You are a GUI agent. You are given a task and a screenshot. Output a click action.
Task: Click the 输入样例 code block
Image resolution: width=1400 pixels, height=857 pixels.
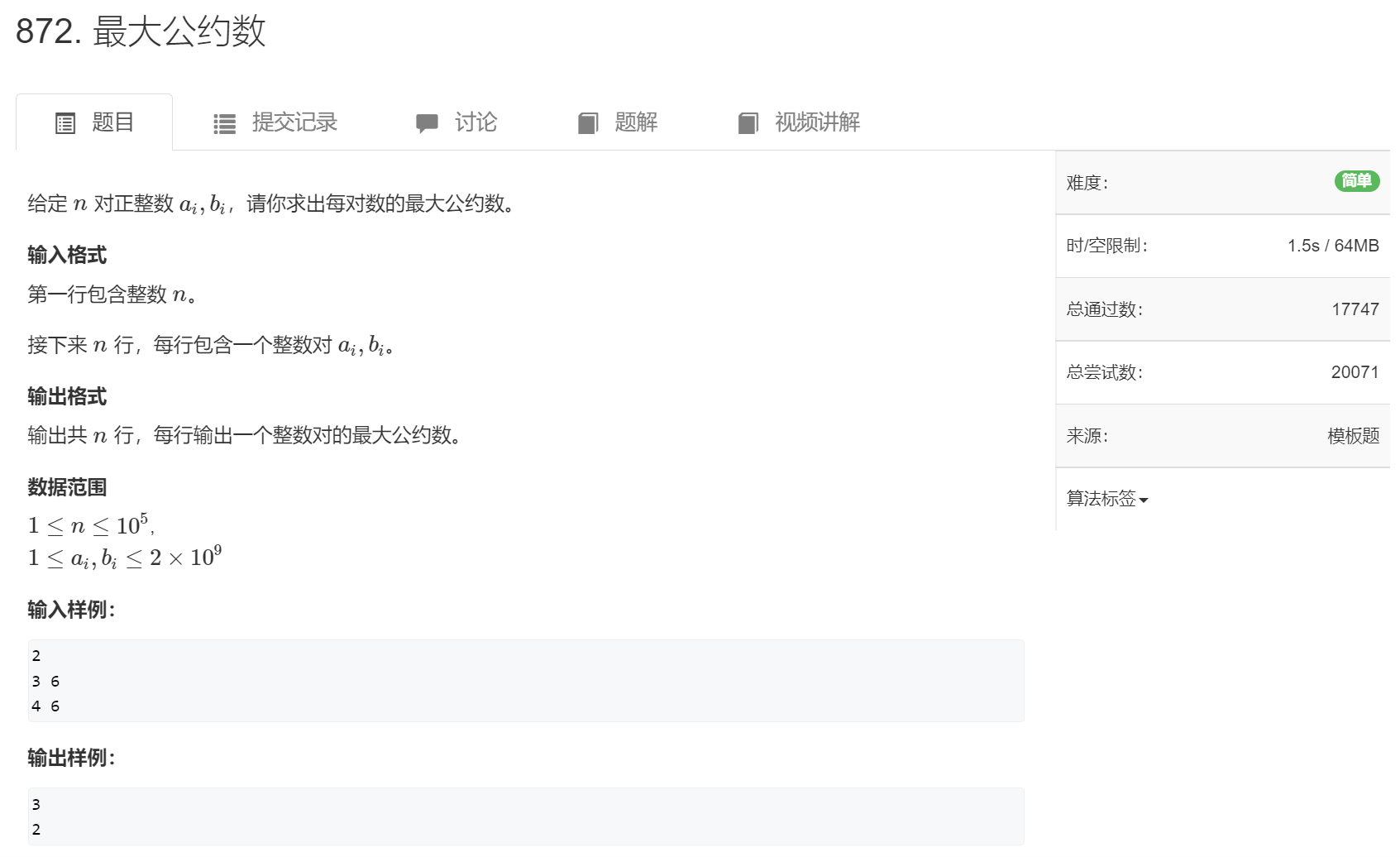point(524,680)
